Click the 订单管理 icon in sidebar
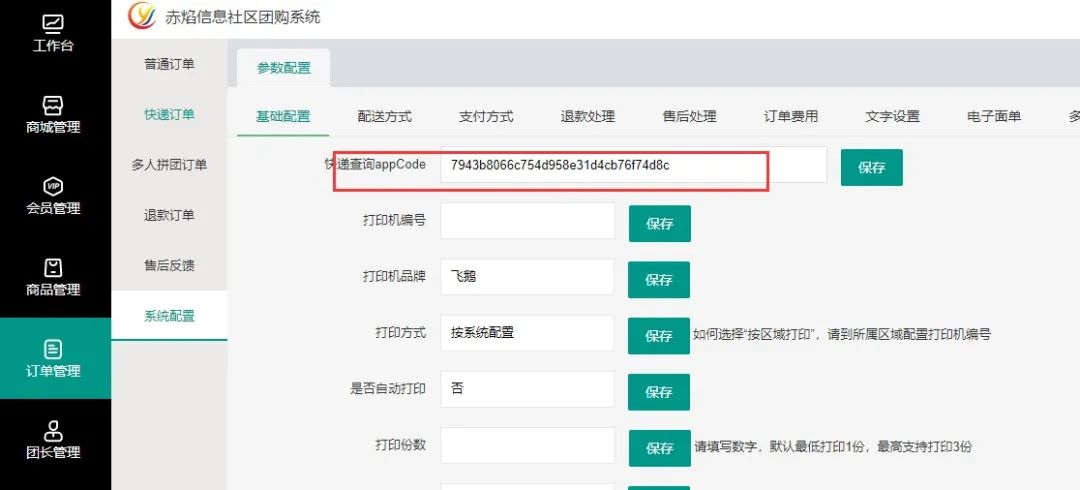The height and width of the screenshot is (490, 1080). coord(54,349)
